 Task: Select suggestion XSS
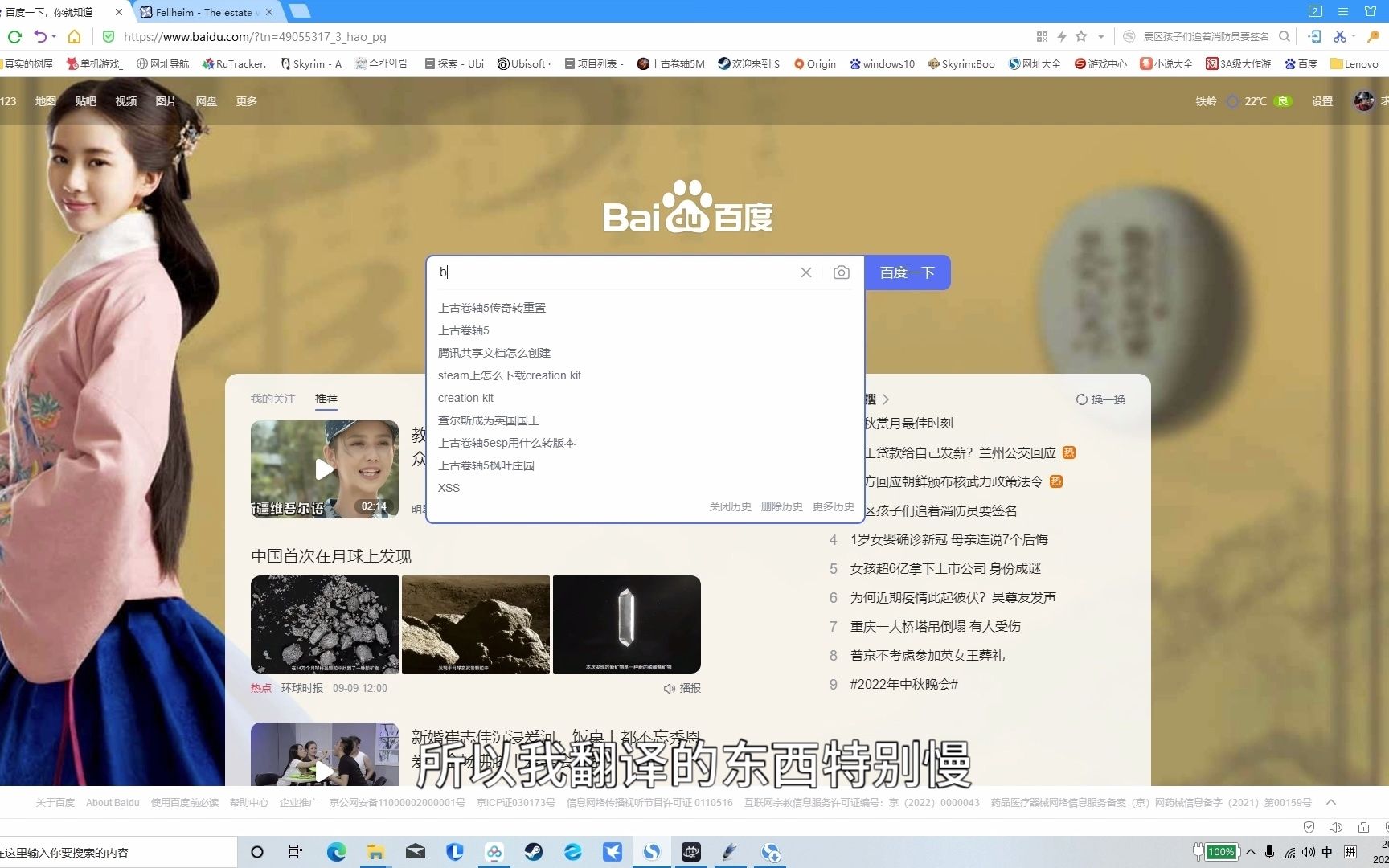tap(449, 488)
